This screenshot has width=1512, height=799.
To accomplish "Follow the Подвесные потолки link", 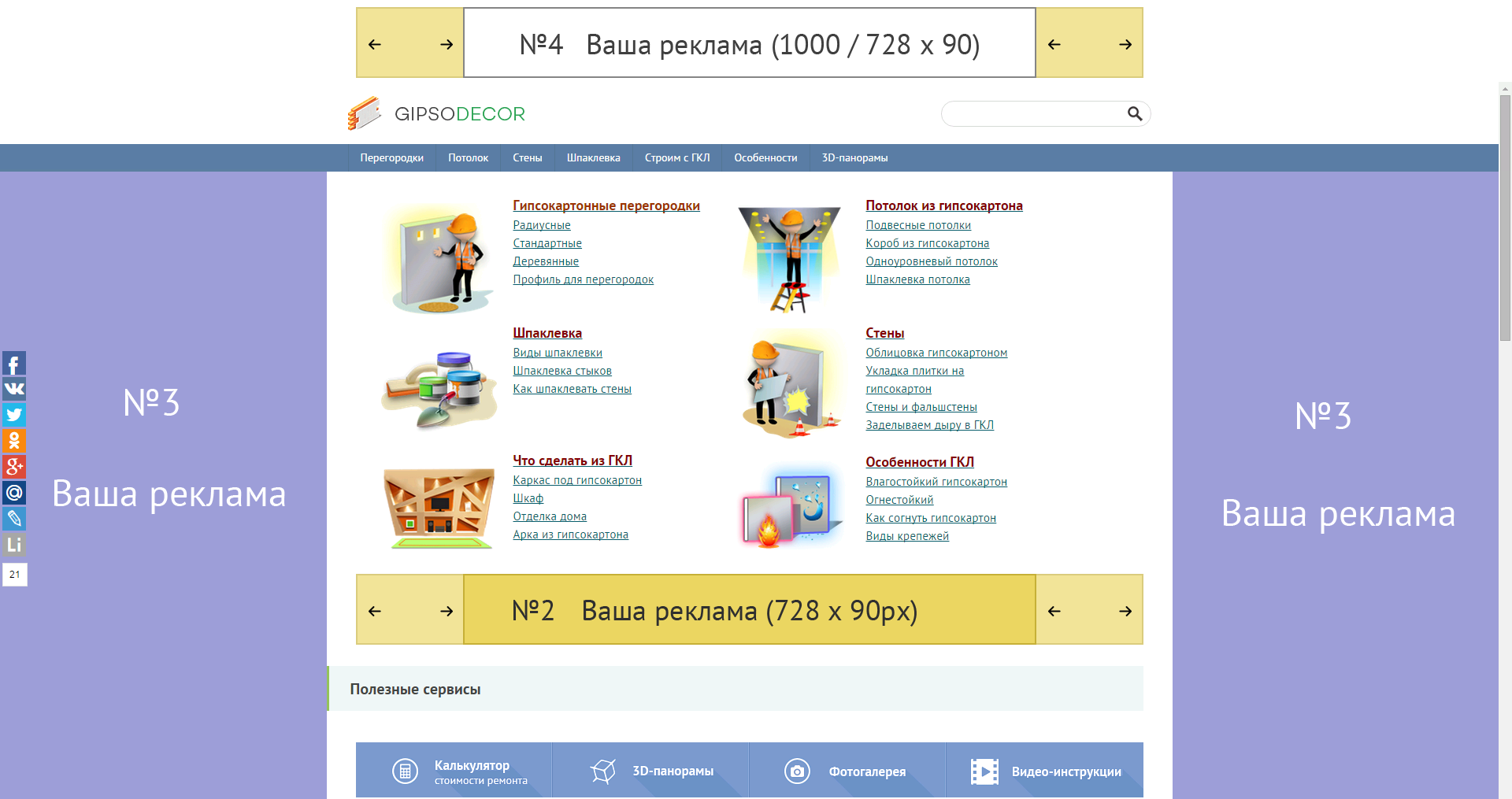I will tap(917, 225).
